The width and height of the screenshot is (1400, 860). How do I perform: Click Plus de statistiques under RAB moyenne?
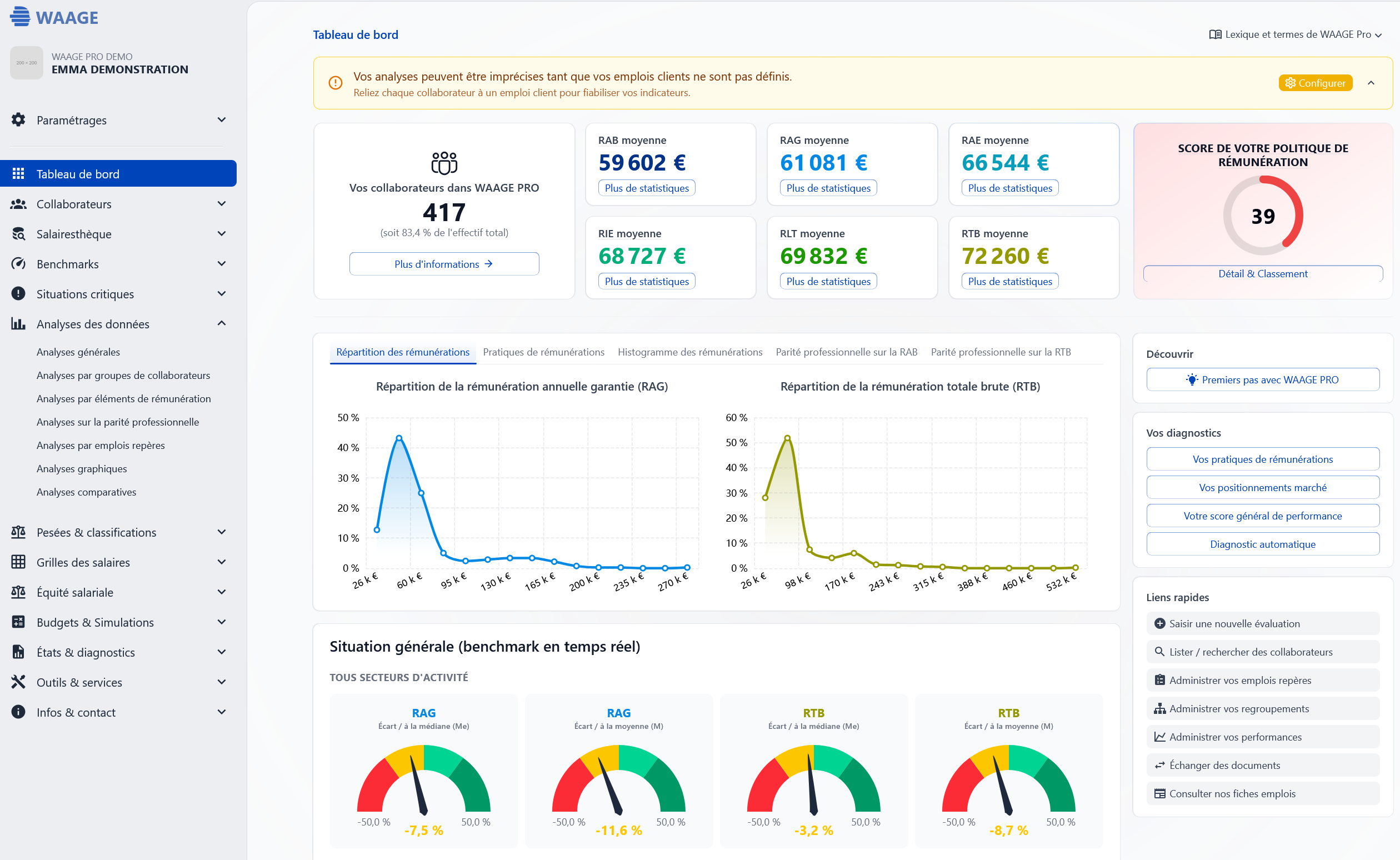(x=647, y=188)
